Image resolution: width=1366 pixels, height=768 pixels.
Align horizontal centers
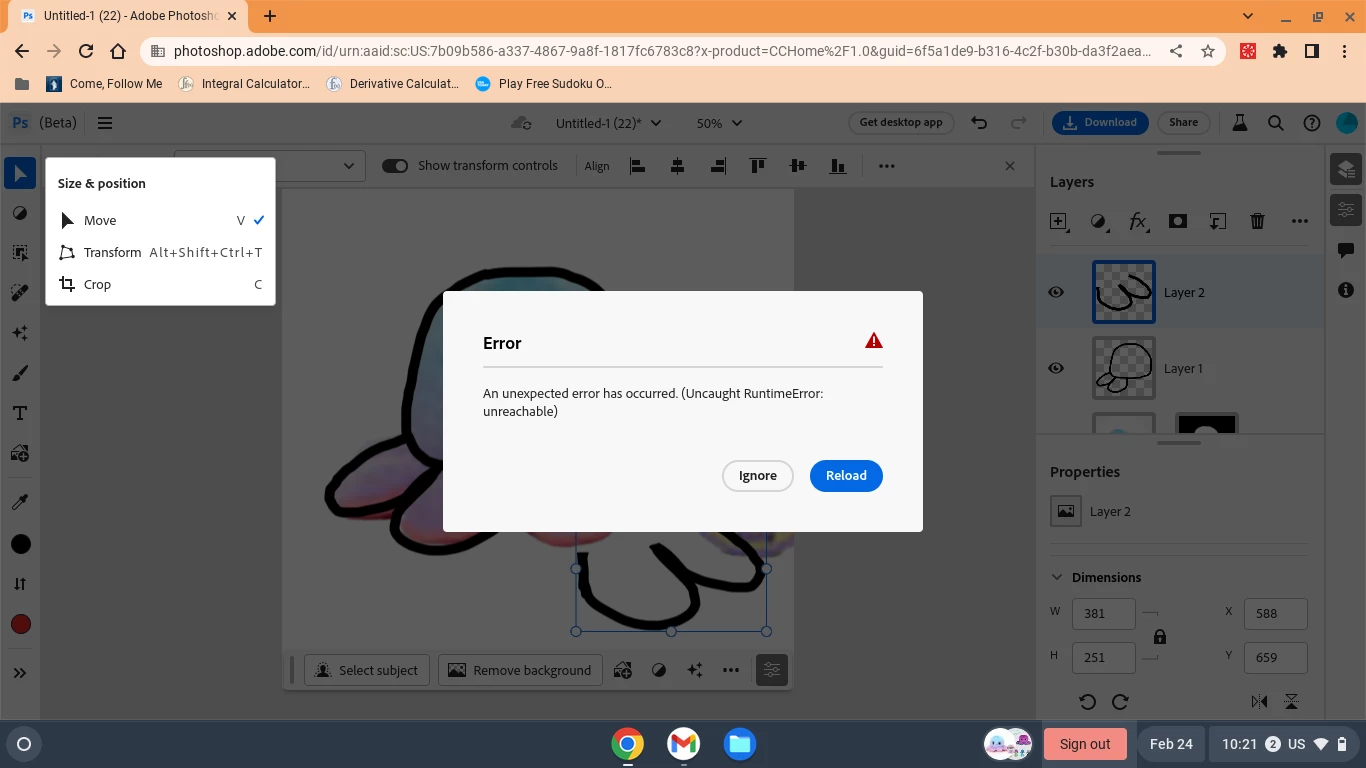[677, 166]
